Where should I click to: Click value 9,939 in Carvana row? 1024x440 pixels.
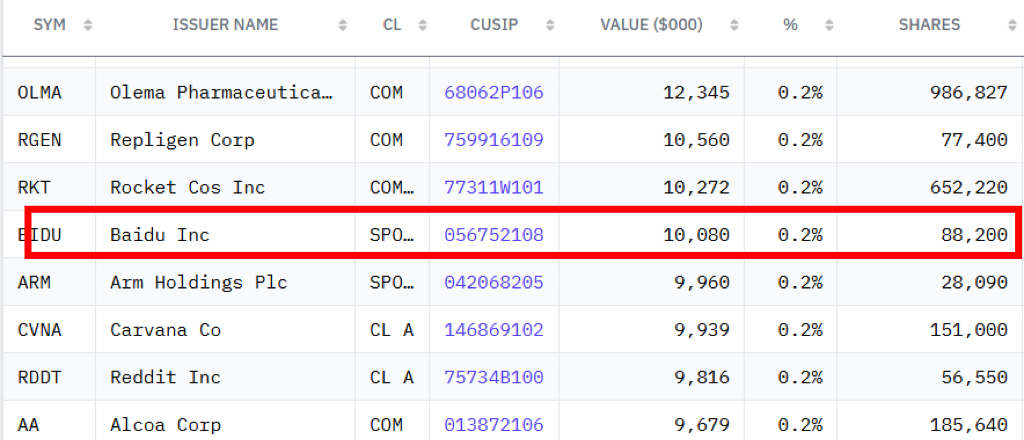[x=701, y=330]
